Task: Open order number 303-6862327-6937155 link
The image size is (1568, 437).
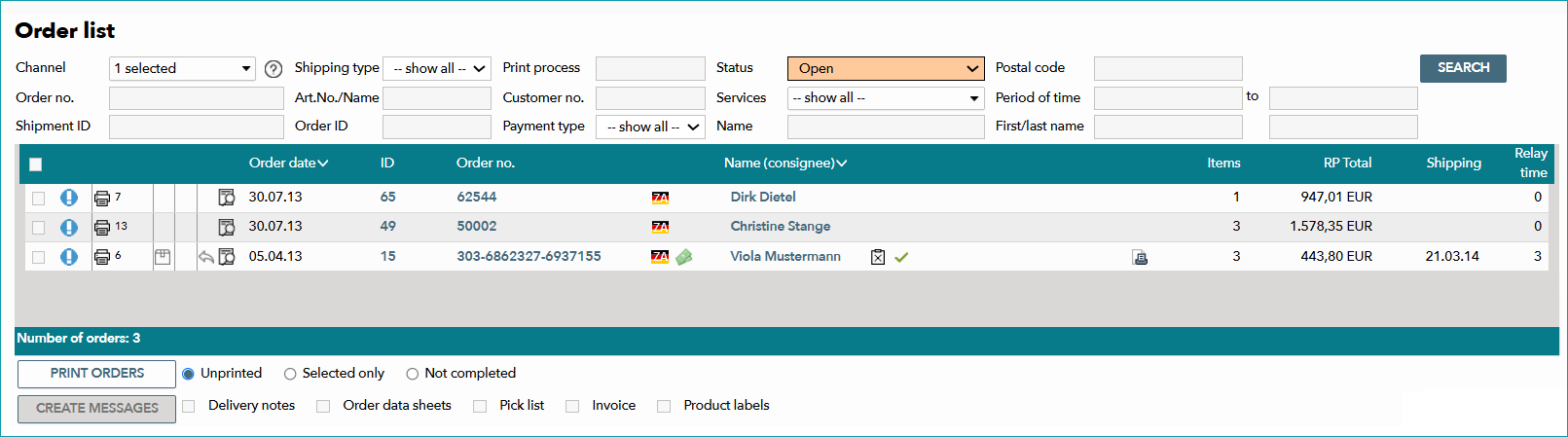Action: tap(529, 256)
